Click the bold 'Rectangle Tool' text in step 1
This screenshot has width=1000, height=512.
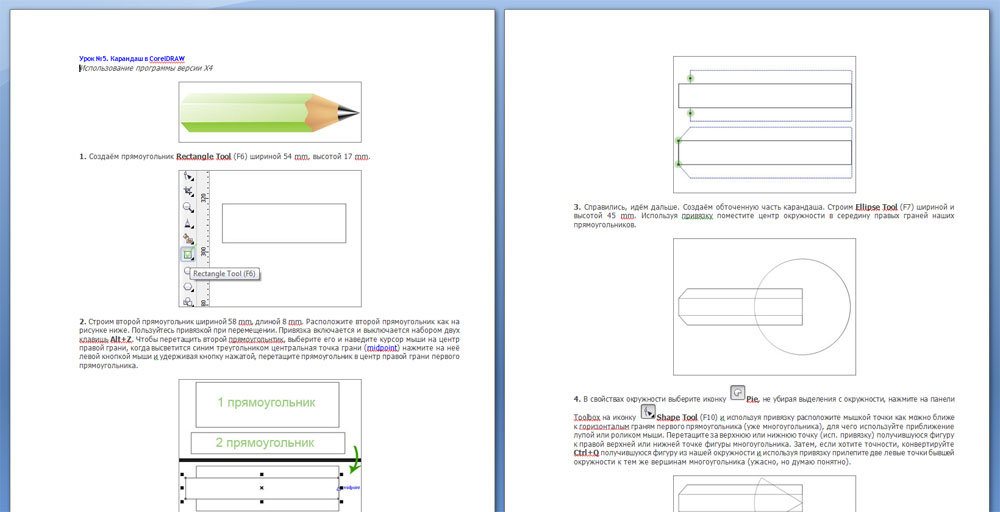[204, 156]
